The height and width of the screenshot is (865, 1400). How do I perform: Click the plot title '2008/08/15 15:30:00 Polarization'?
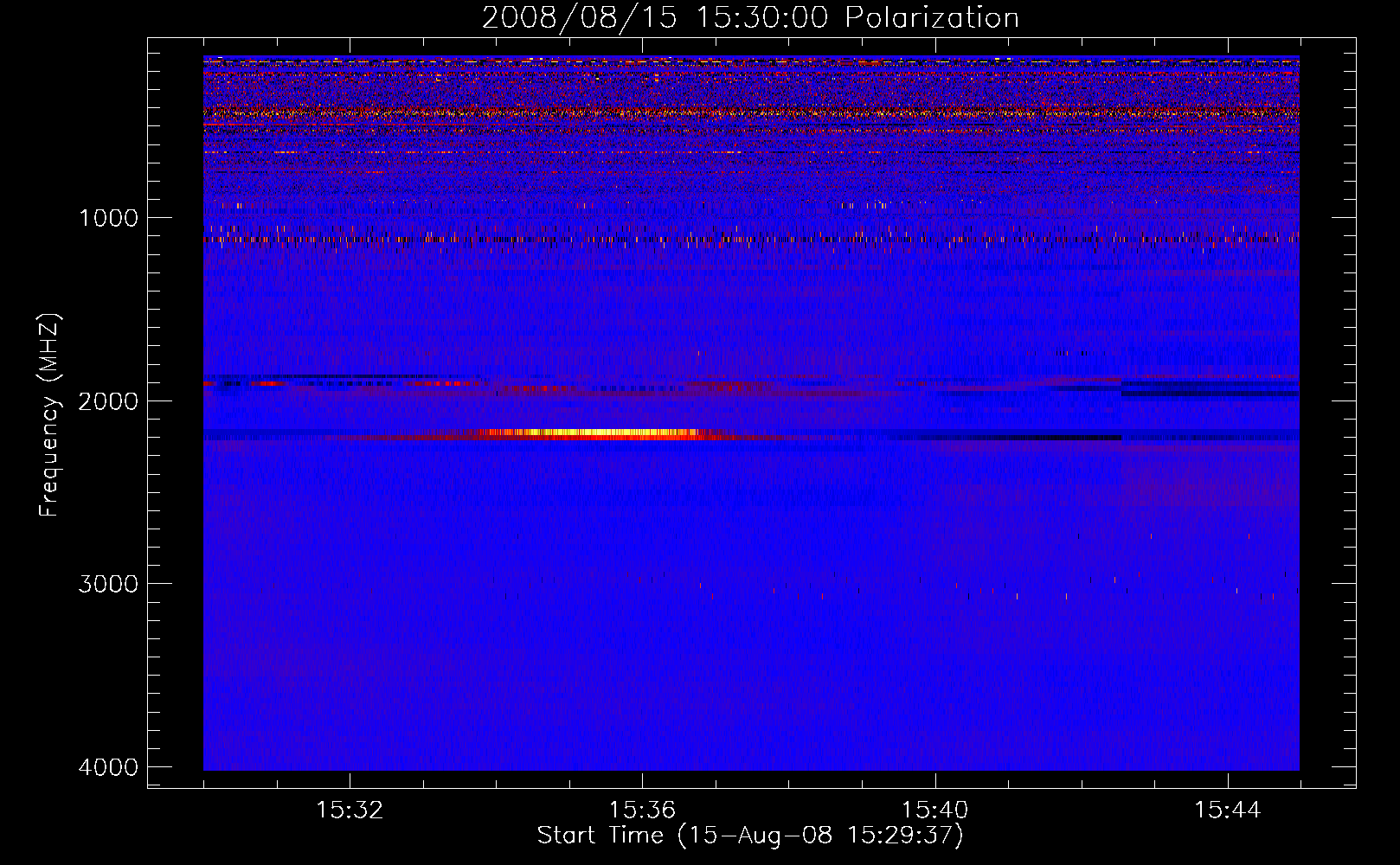(x=750, y=17)
